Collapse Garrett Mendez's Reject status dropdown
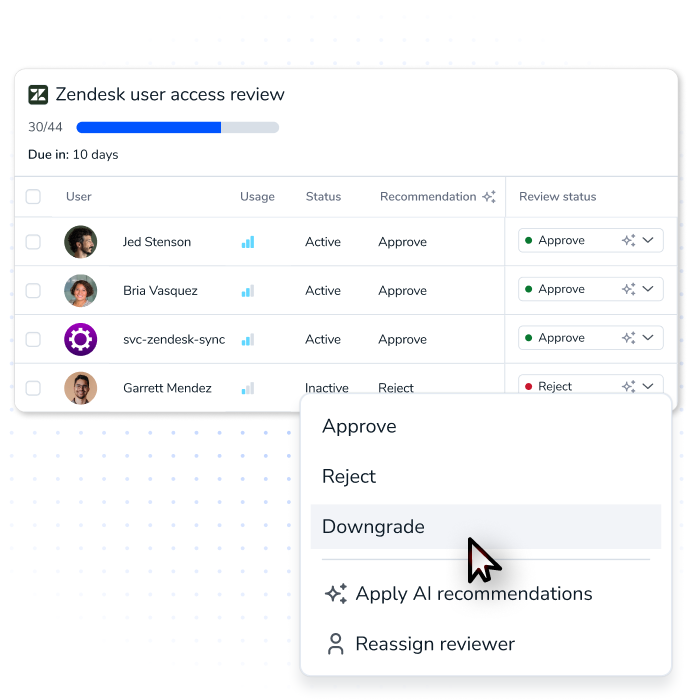The width and height of the screenshot is (700, 700). click(x=648, y=386)
